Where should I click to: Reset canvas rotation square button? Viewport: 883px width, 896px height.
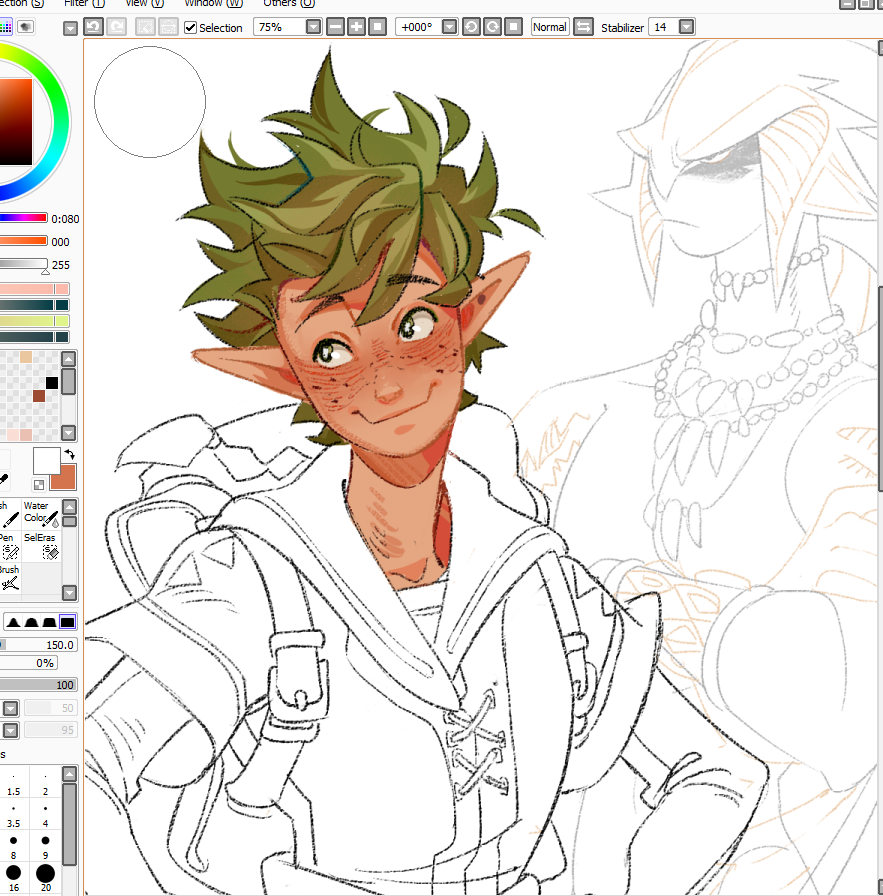[513, 27]
